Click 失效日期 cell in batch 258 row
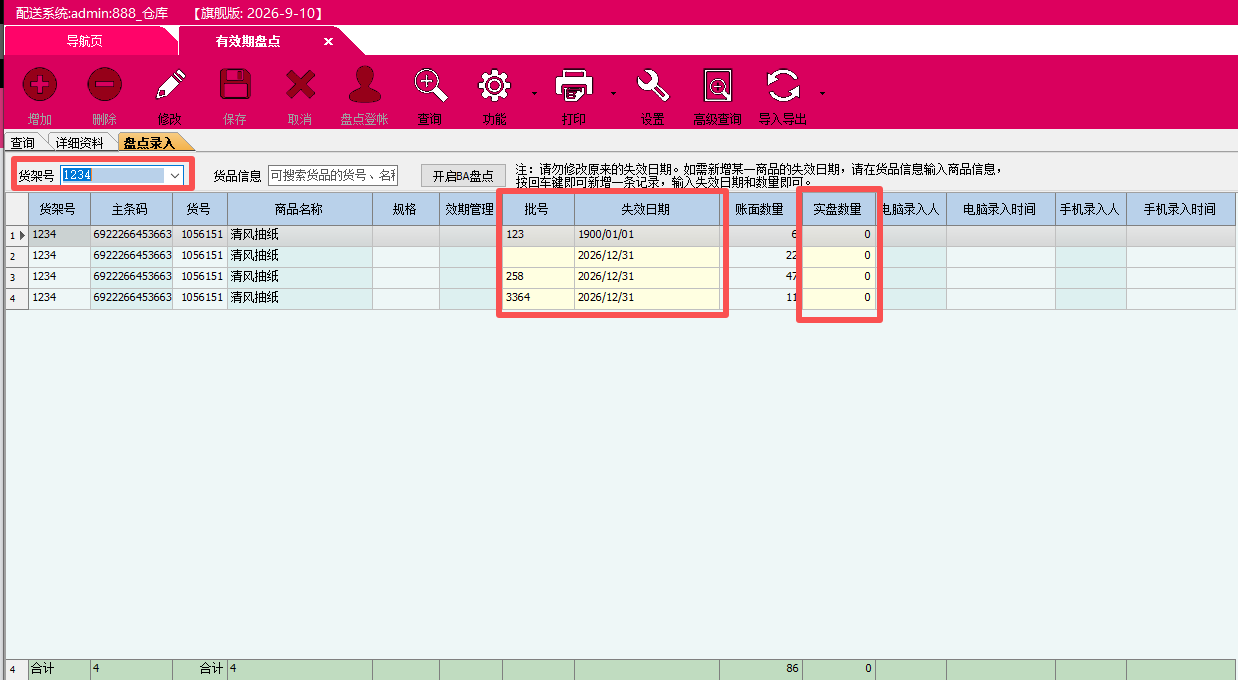The height and width of the screenshot is (680, 1238). pos(646,277)
